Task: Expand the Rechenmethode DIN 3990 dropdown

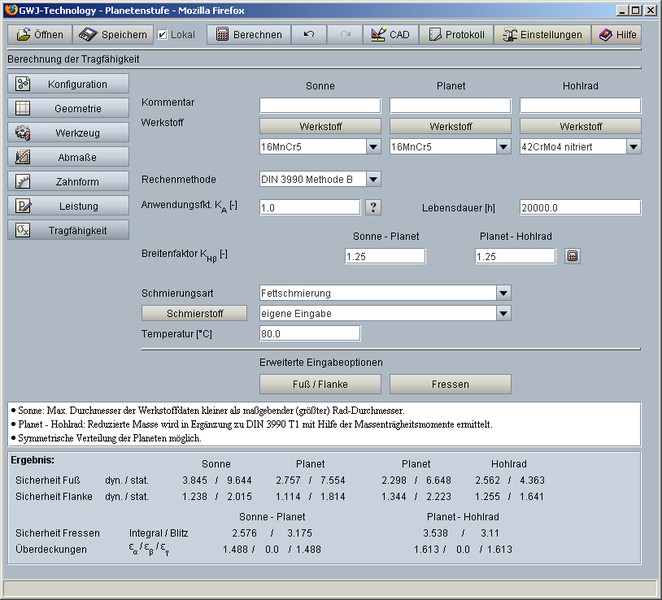Action: [373, 179]
